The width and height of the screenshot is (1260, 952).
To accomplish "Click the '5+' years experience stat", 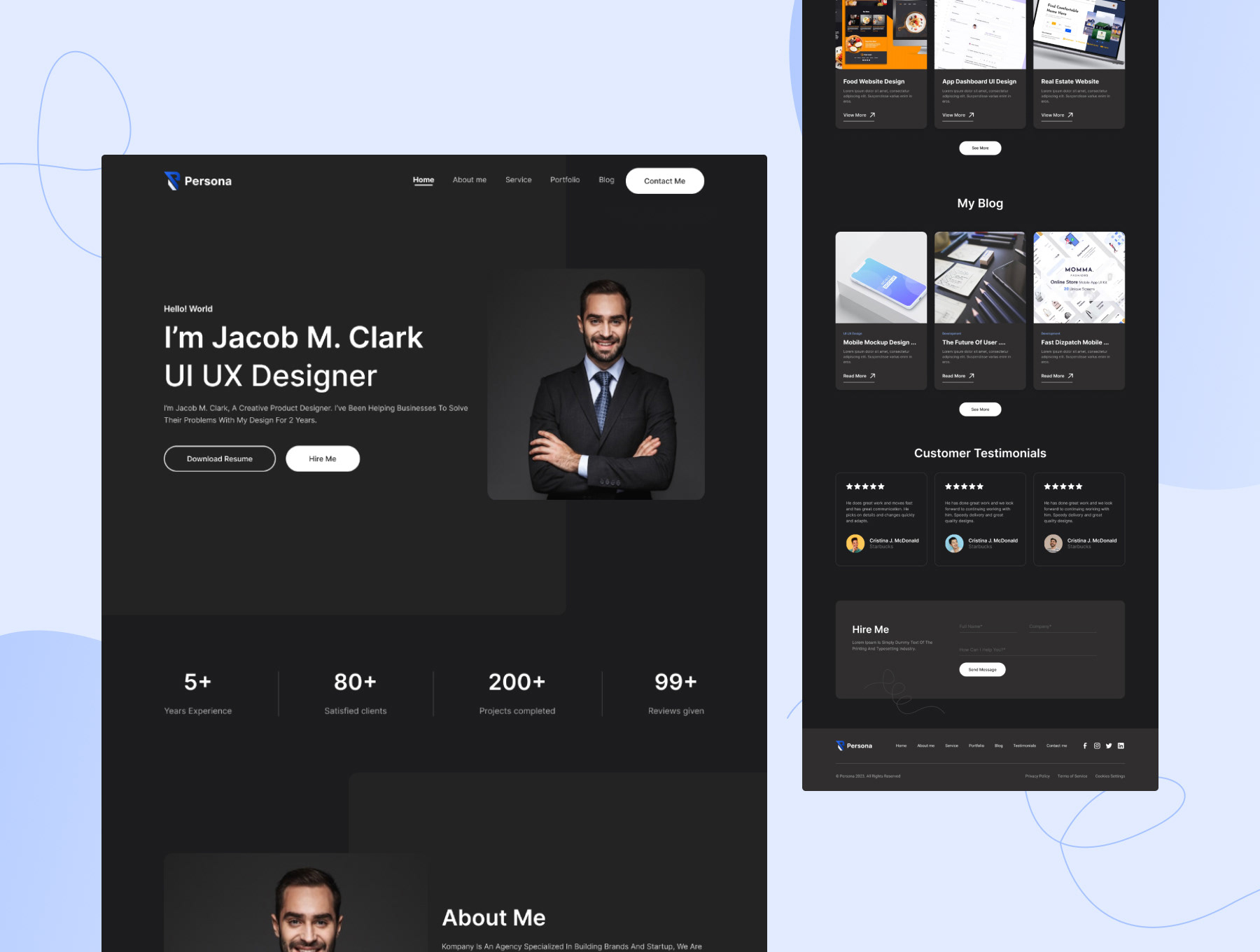I will click(x=198, y=682).
